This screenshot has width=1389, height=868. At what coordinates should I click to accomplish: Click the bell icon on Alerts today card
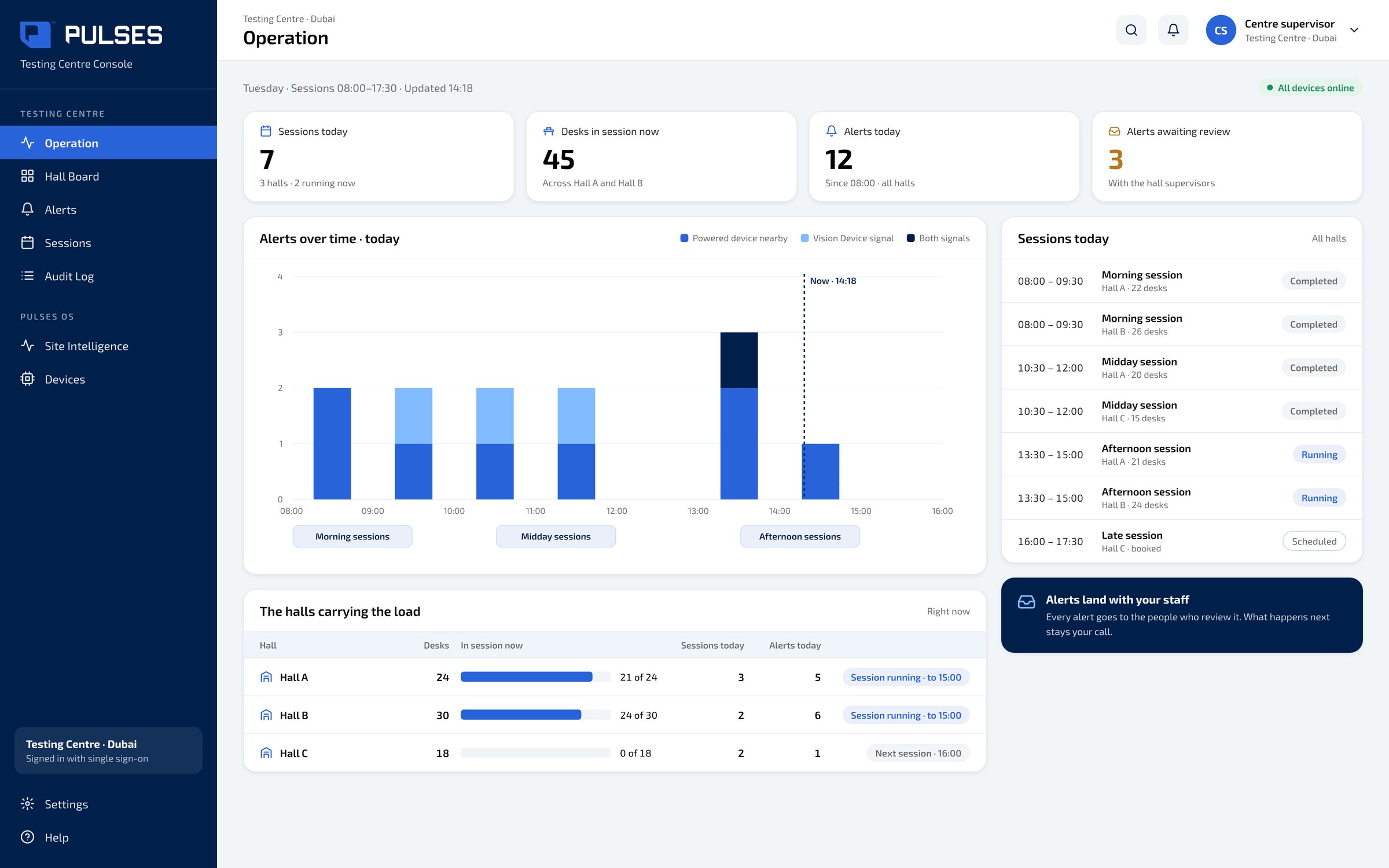coord(832,131)
